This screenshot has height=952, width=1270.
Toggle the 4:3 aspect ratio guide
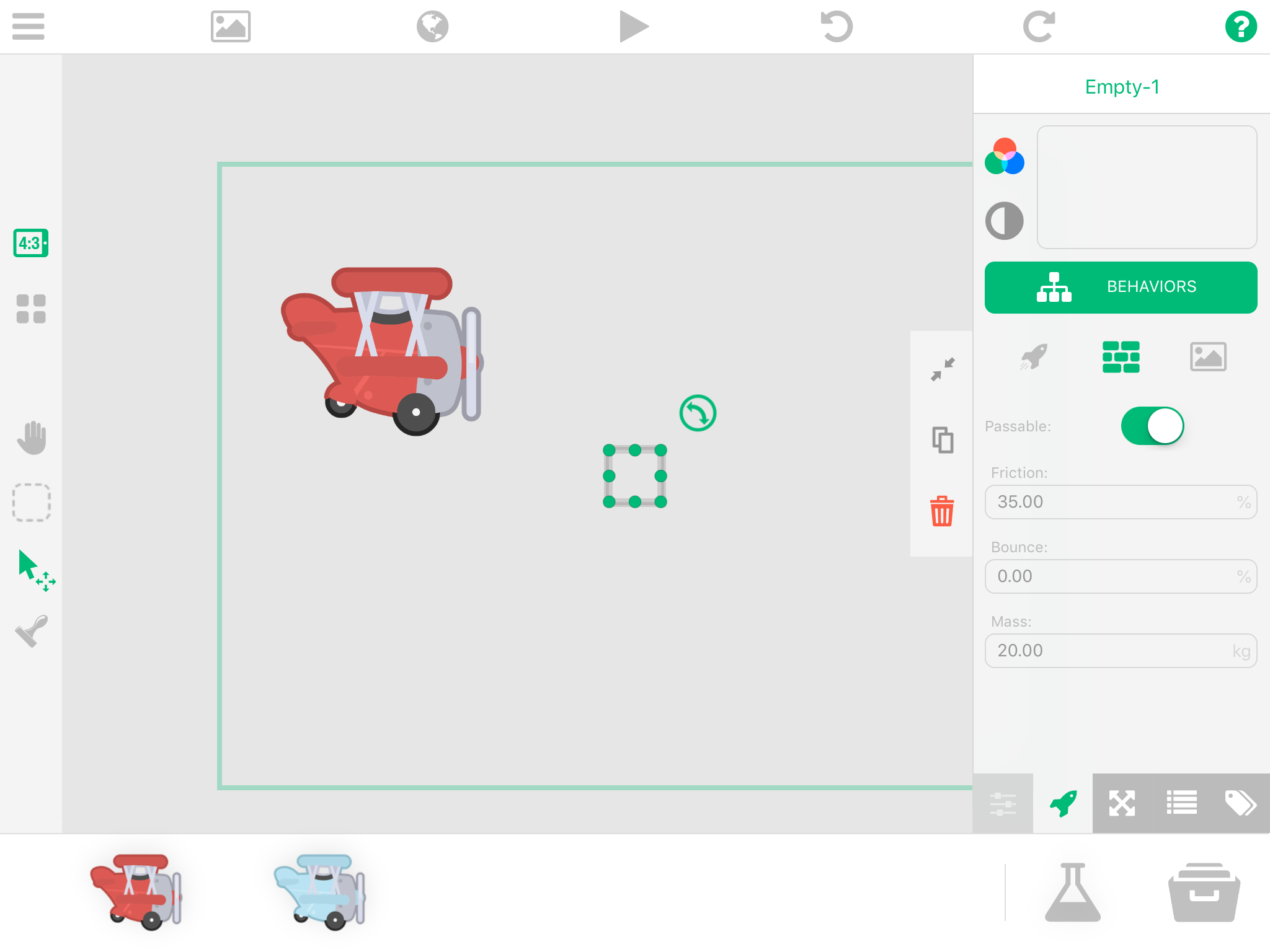(30, 243)
